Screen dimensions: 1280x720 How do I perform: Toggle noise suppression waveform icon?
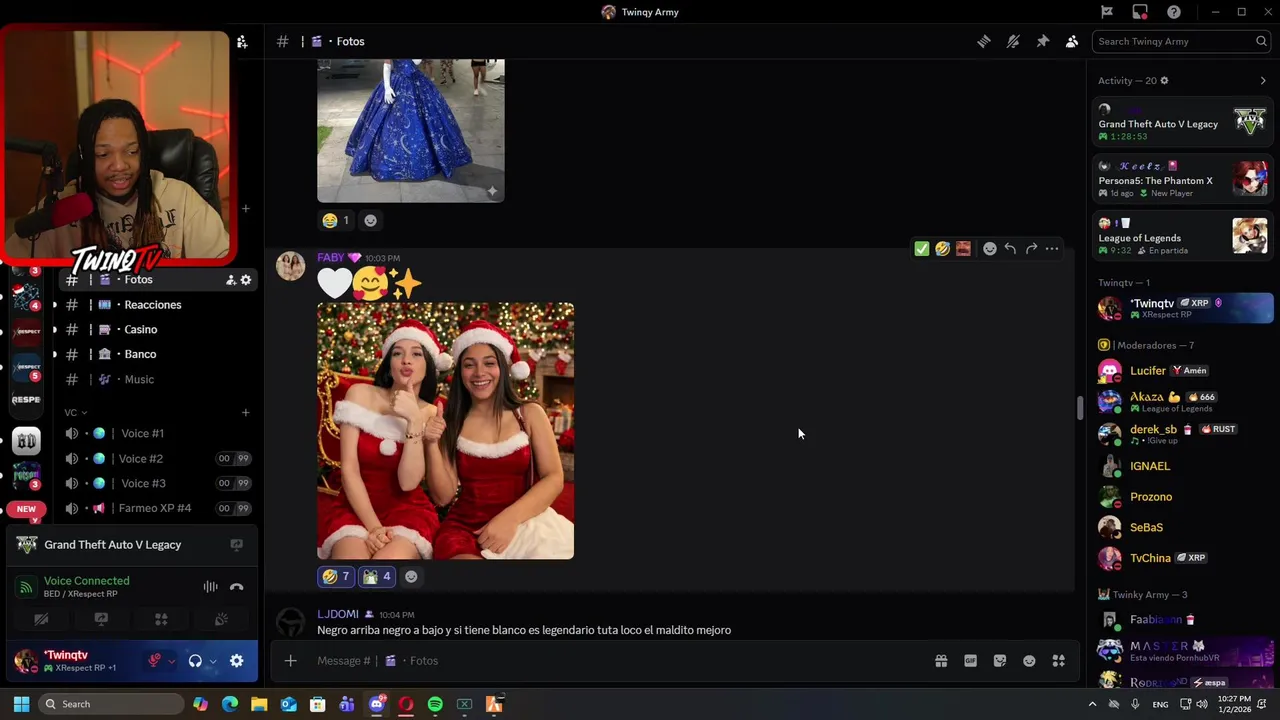[210, 587]
